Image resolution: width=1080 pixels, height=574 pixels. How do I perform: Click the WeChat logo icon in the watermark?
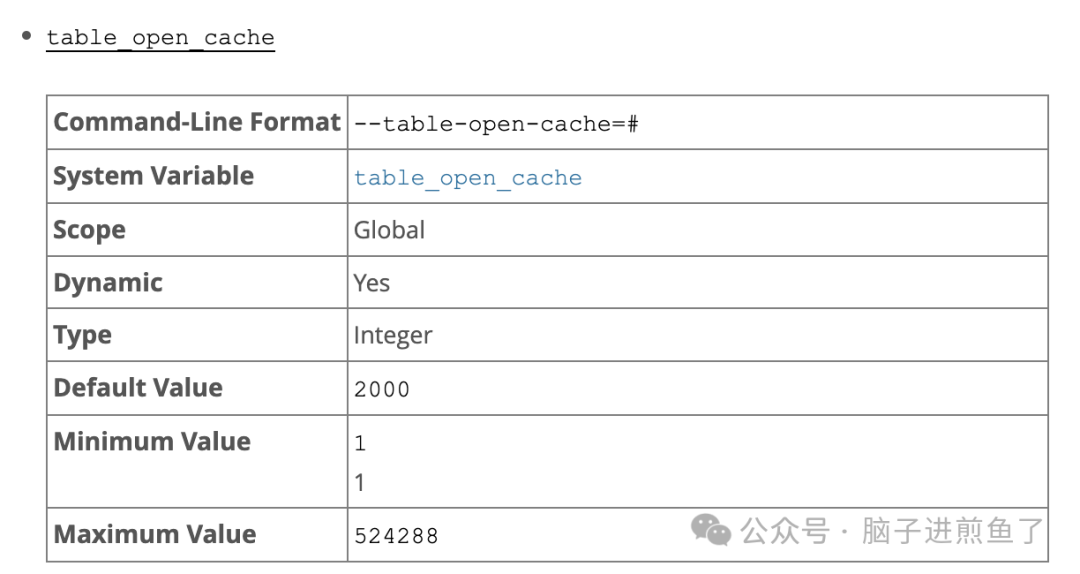711,530
